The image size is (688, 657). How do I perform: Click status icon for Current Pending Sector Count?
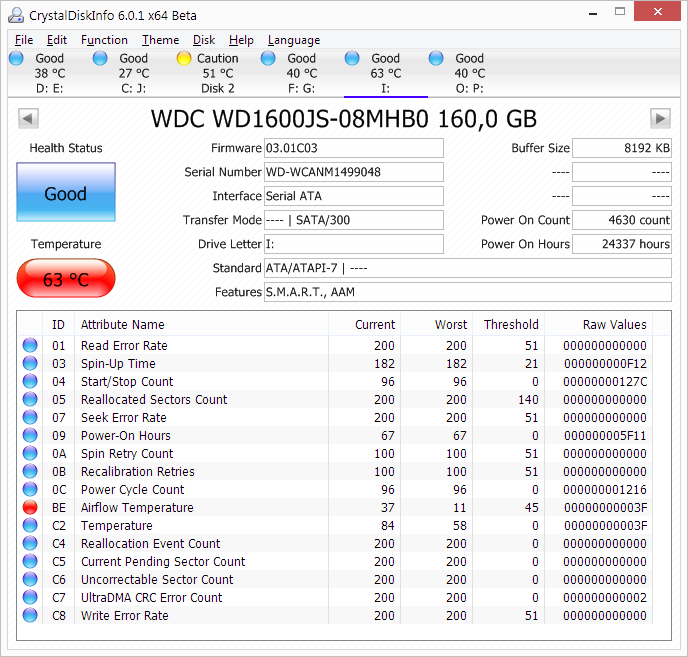(30, 561)
